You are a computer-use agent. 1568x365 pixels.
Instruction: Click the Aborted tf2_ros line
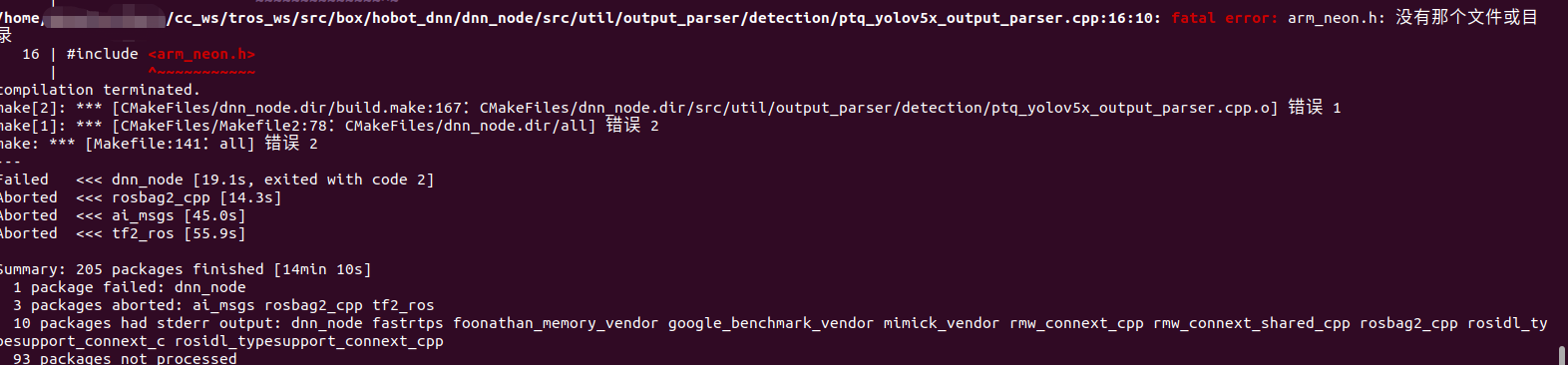click(123, 233)
